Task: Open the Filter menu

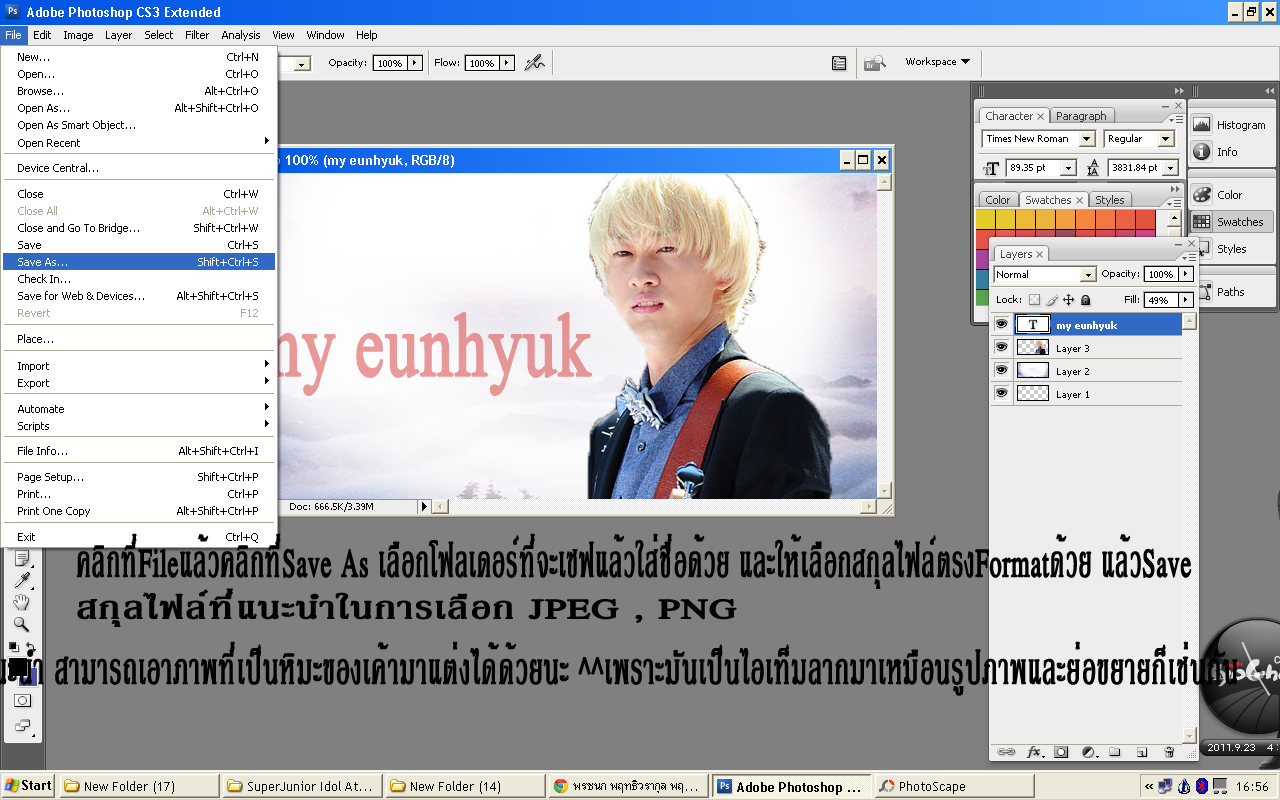Action: (197, 35)
